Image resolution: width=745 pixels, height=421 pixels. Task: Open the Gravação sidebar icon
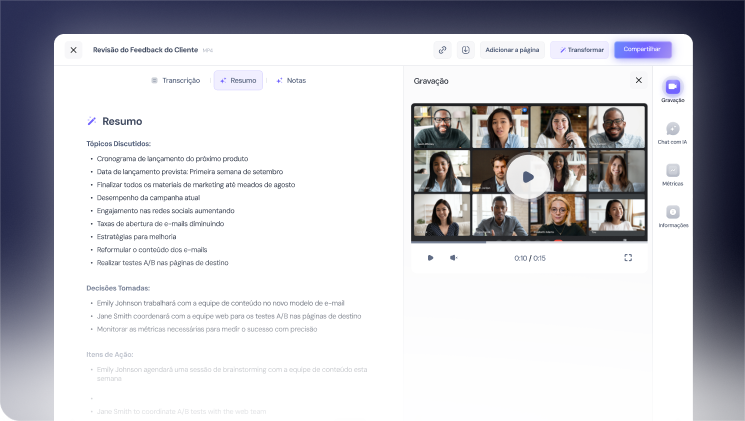[x=672, y=90]
